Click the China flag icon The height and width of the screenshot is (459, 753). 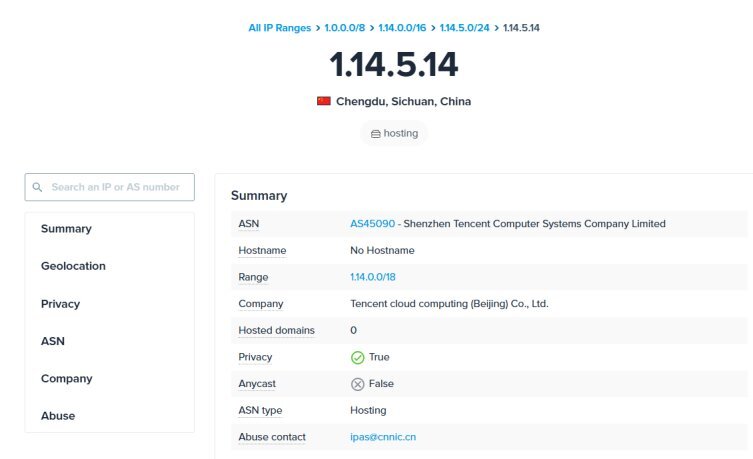(324, 101)
